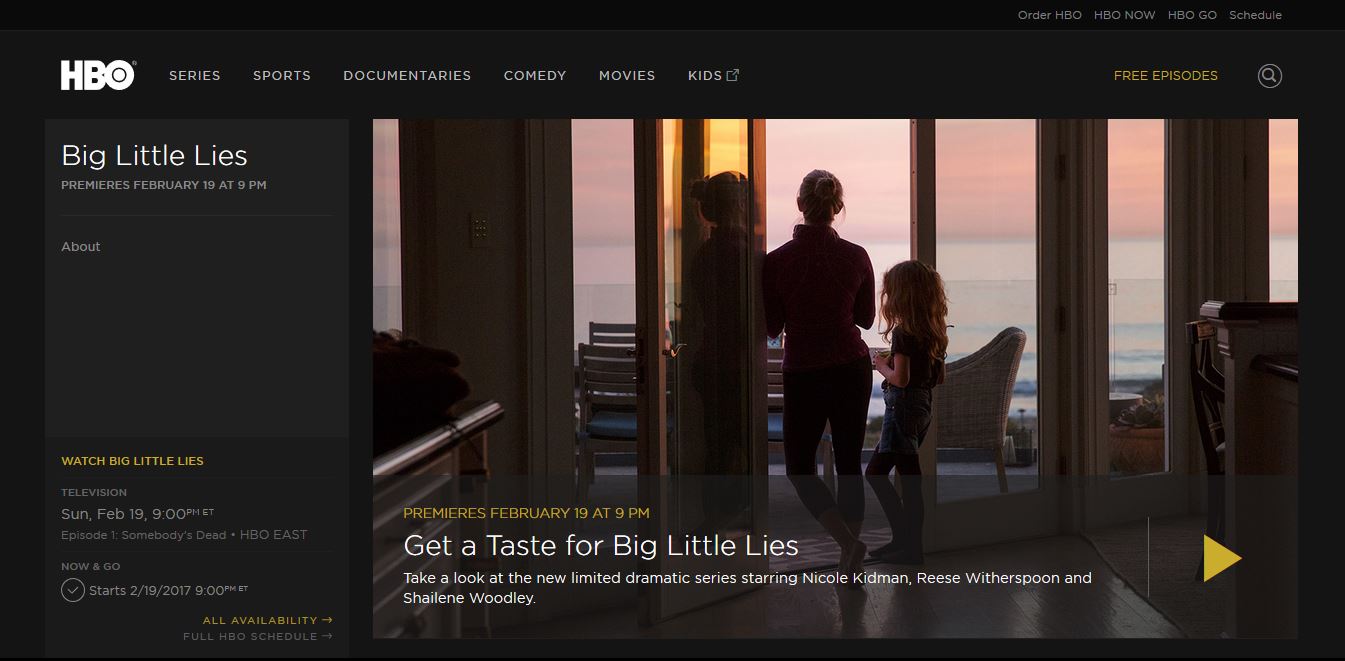Open the HBO GO link
The width and height of the screenshot is (1345, 661).
coord(1192,15)
